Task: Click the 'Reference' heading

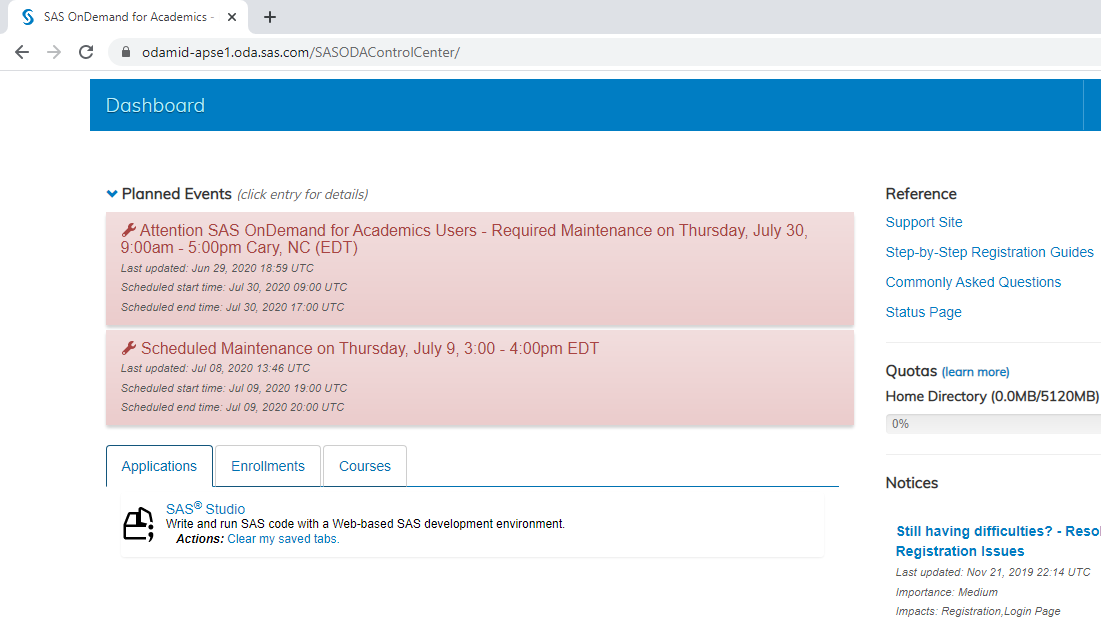Action: click(921, 194)
